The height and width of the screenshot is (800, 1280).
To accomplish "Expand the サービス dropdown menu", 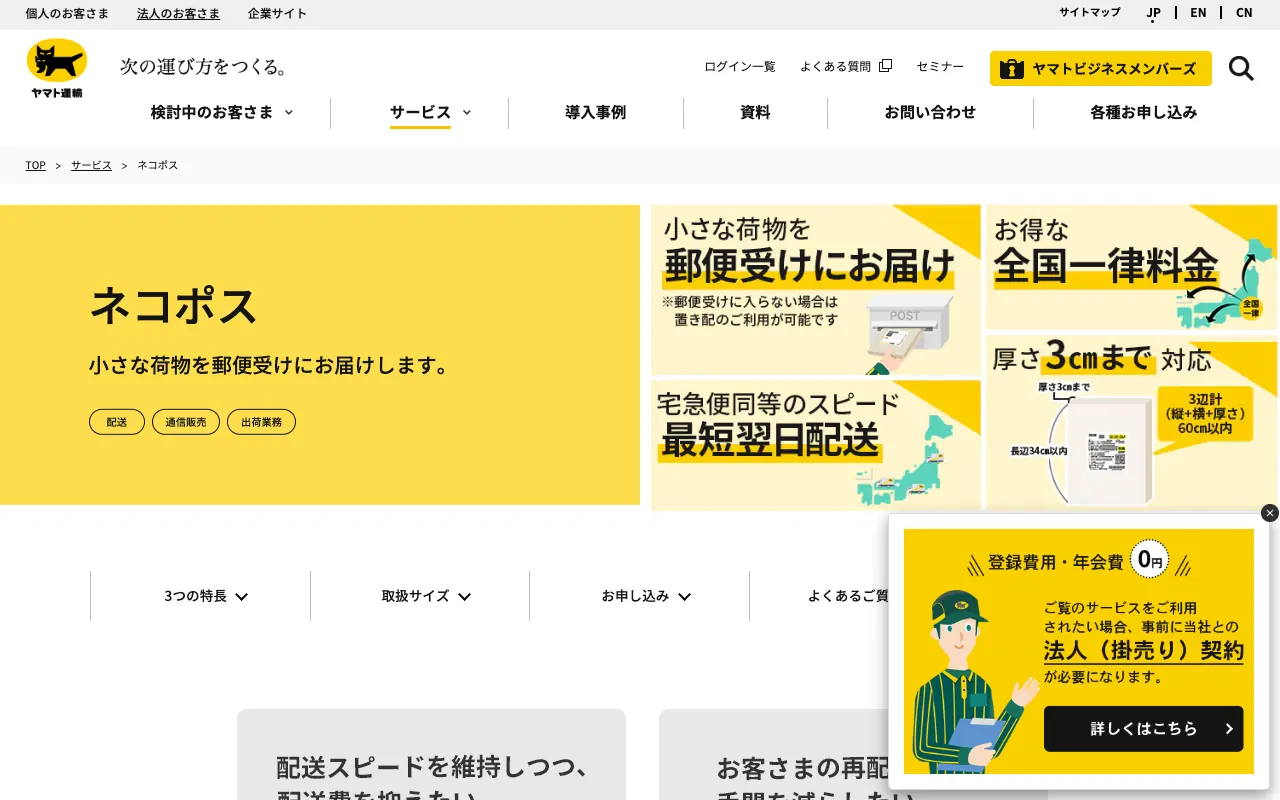I will pos(430,112).
